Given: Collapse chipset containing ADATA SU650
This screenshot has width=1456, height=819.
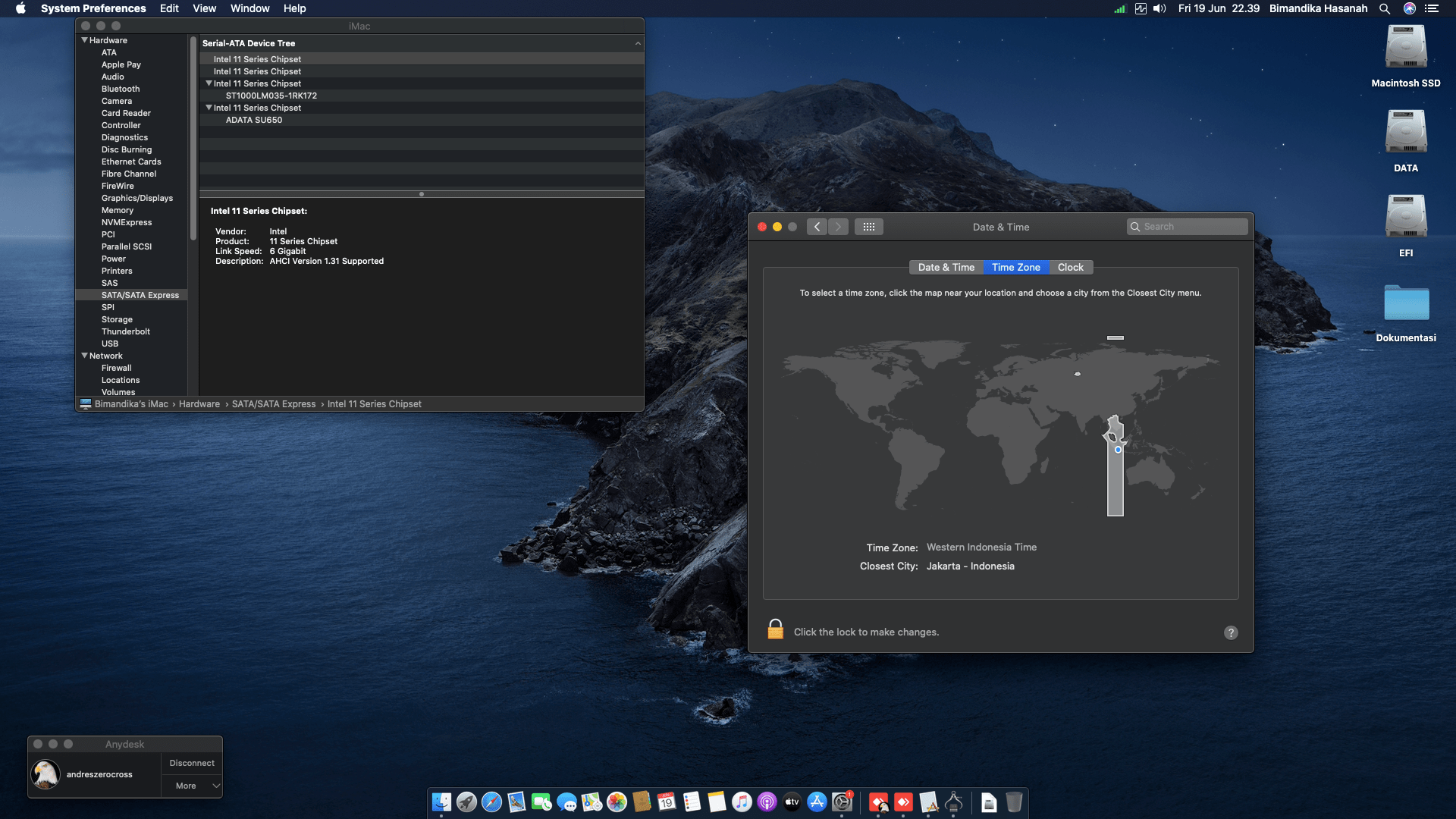Looking at the screenshot, I should pos(209,108).
